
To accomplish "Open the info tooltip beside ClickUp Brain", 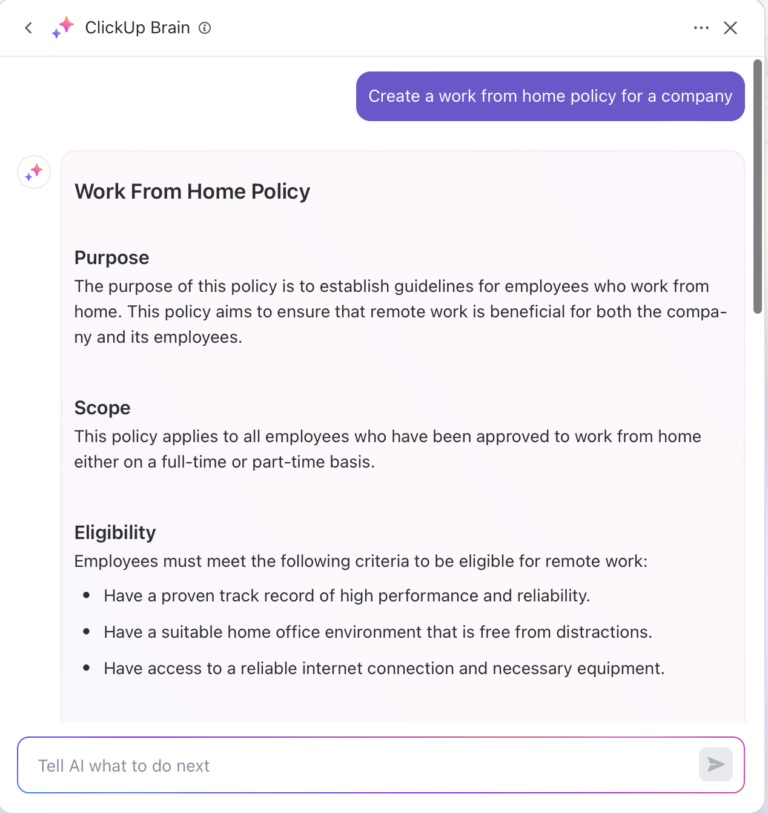I will point(205,28).
